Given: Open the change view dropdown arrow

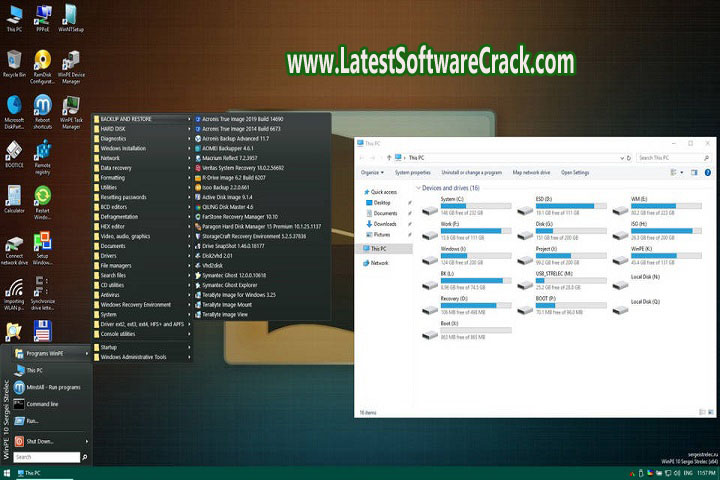Looking at the screenshot, I should (x=682, y=172).
